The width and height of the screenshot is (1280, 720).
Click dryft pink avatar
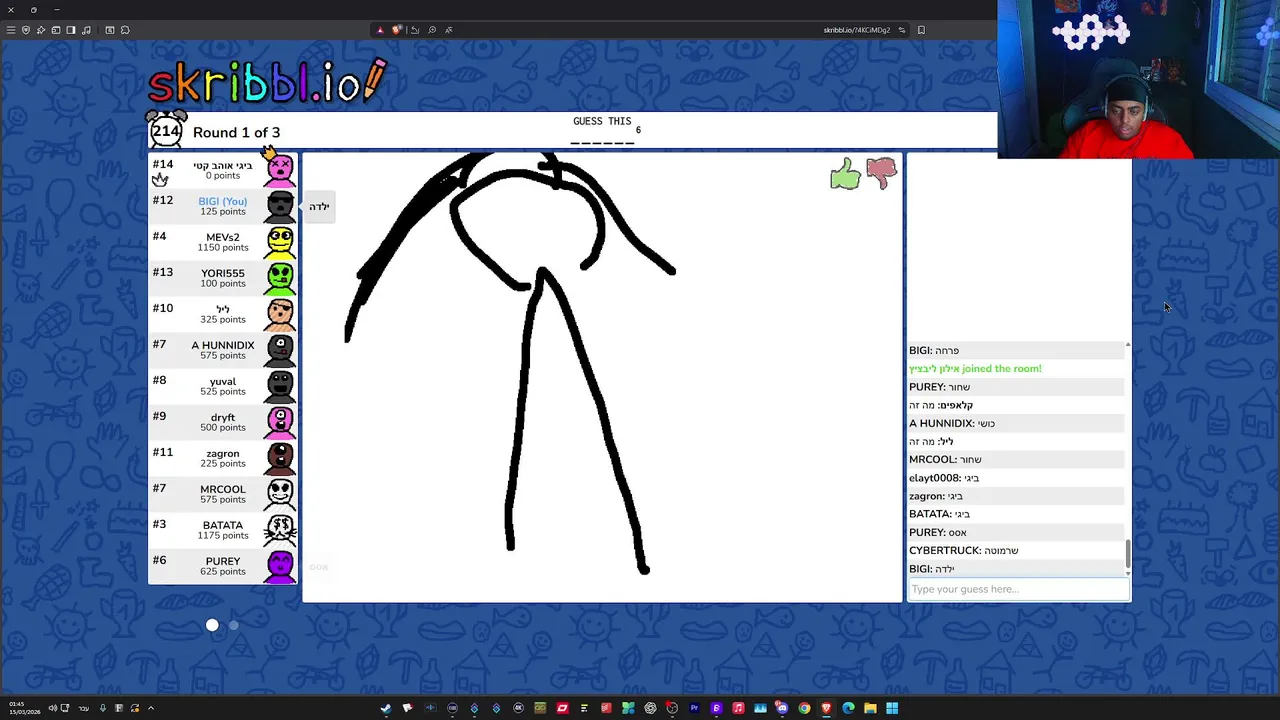[280, 421]
